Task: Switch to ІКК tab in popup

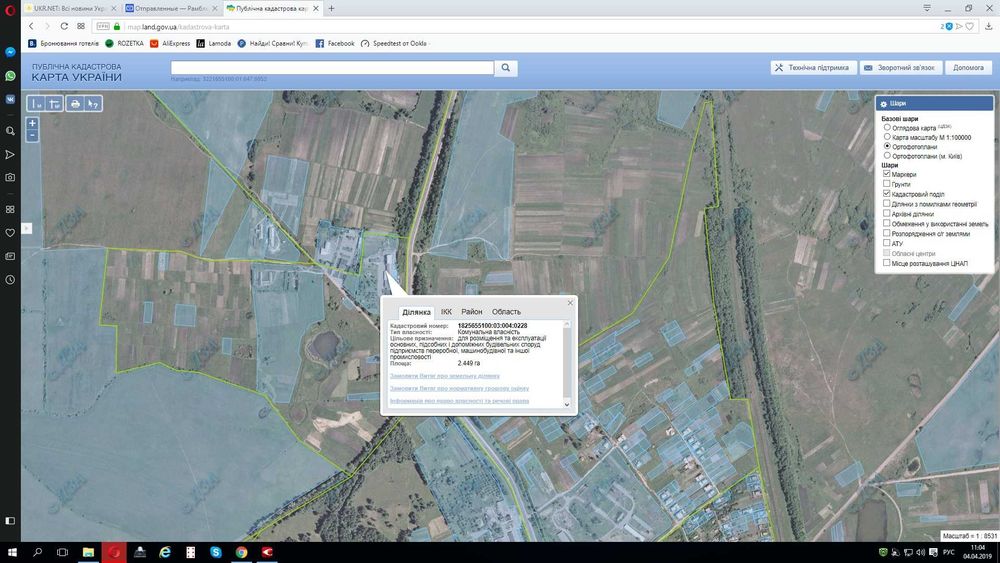Action: click(x=446, y=312)
